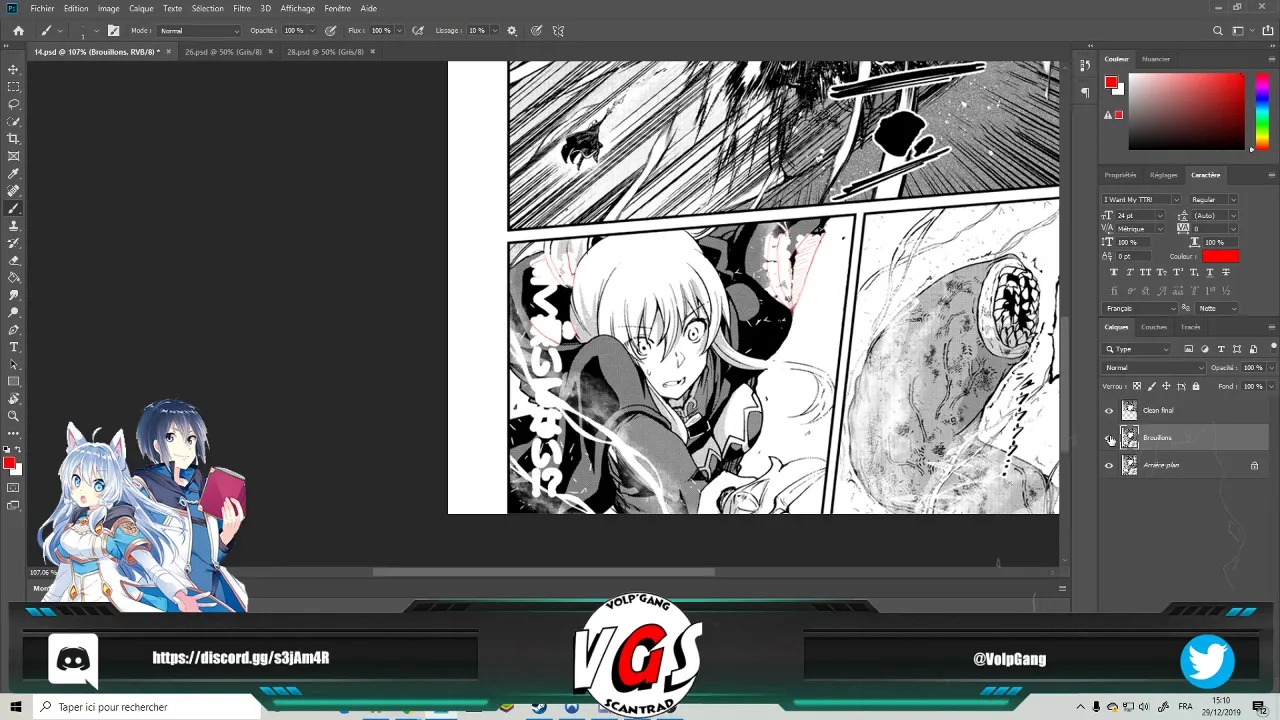This screenshot has height=720, width=1280.
Task: Filter layers by smart object icon
Action: point(1253,349)
